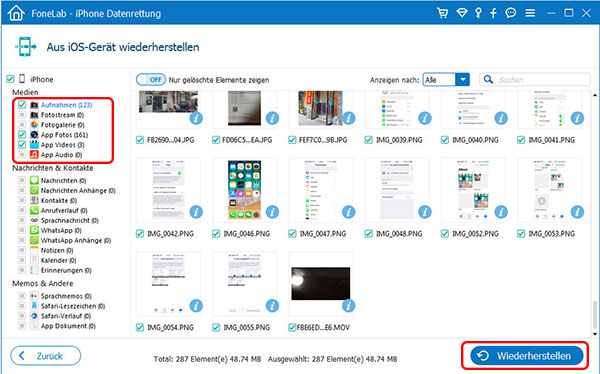Show info for IMG_0052.PNG
The width and height of the screenshot is (600, 374).
pyautogui.click(x=501, y=212)
